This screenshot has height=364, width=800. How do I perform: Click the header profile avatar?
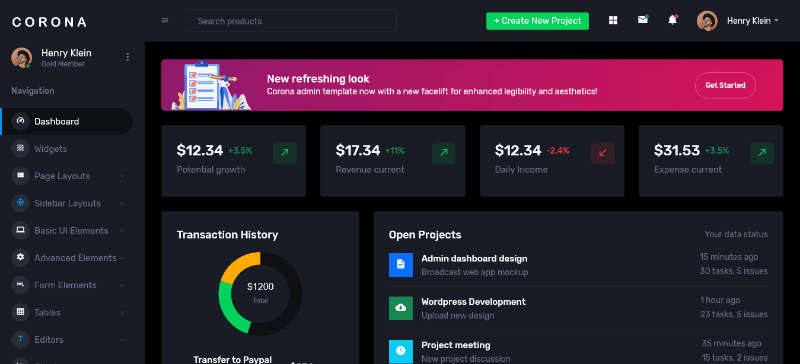[707, 21]
